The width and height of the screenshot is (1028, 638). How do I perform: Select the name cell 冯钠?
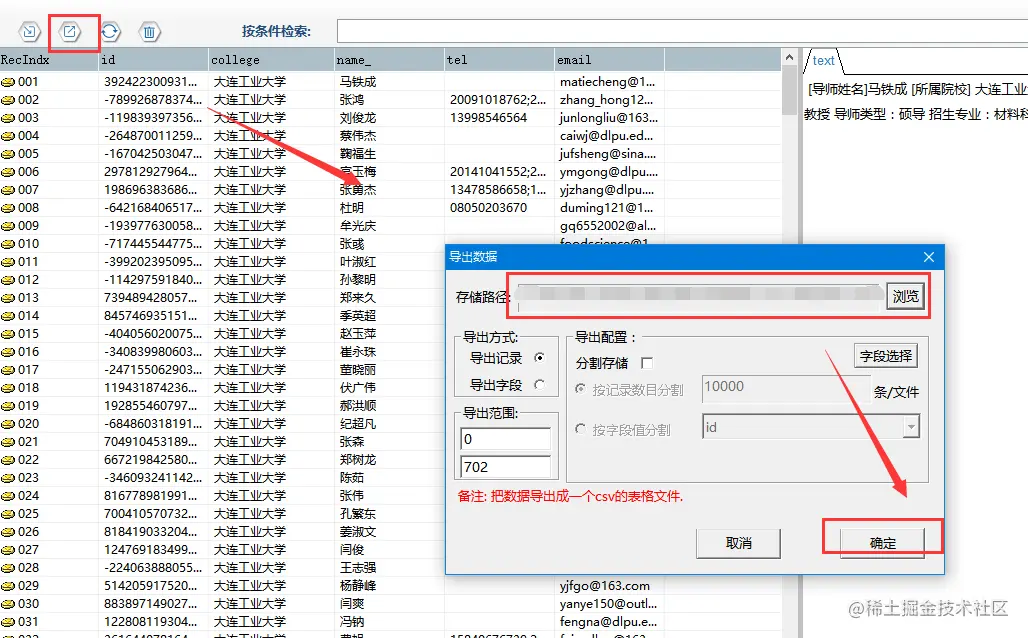point(351,622)
